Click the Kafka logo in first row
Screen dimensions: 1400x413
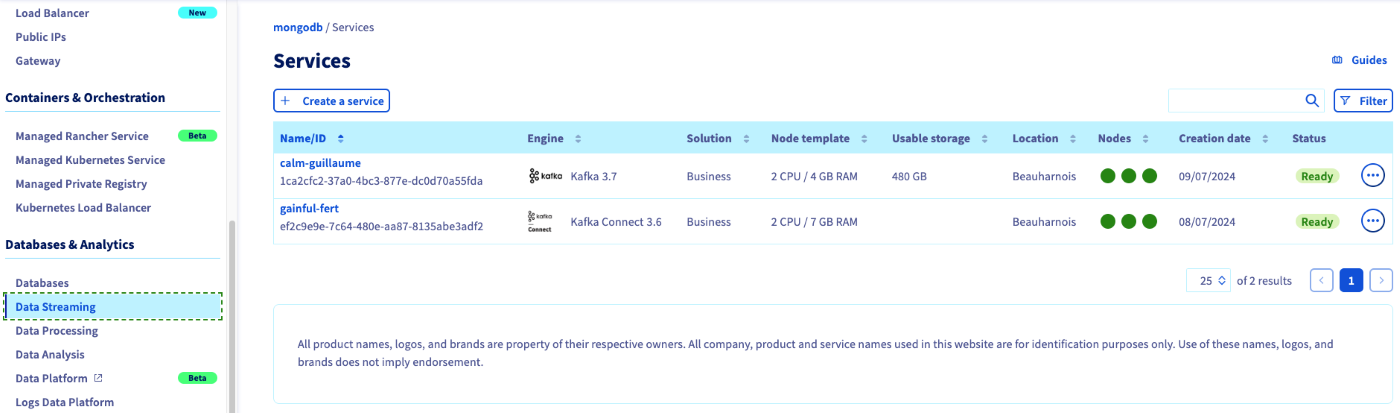pos(545,176)
